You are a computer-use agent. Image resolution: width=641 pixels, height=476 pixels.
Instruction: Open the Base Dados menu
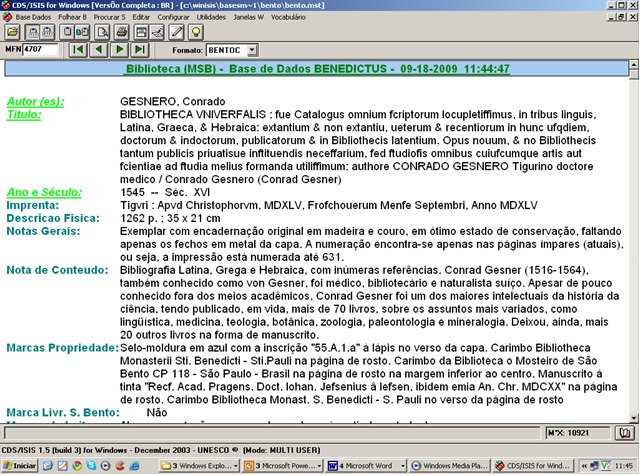click(x=33, y=17)
